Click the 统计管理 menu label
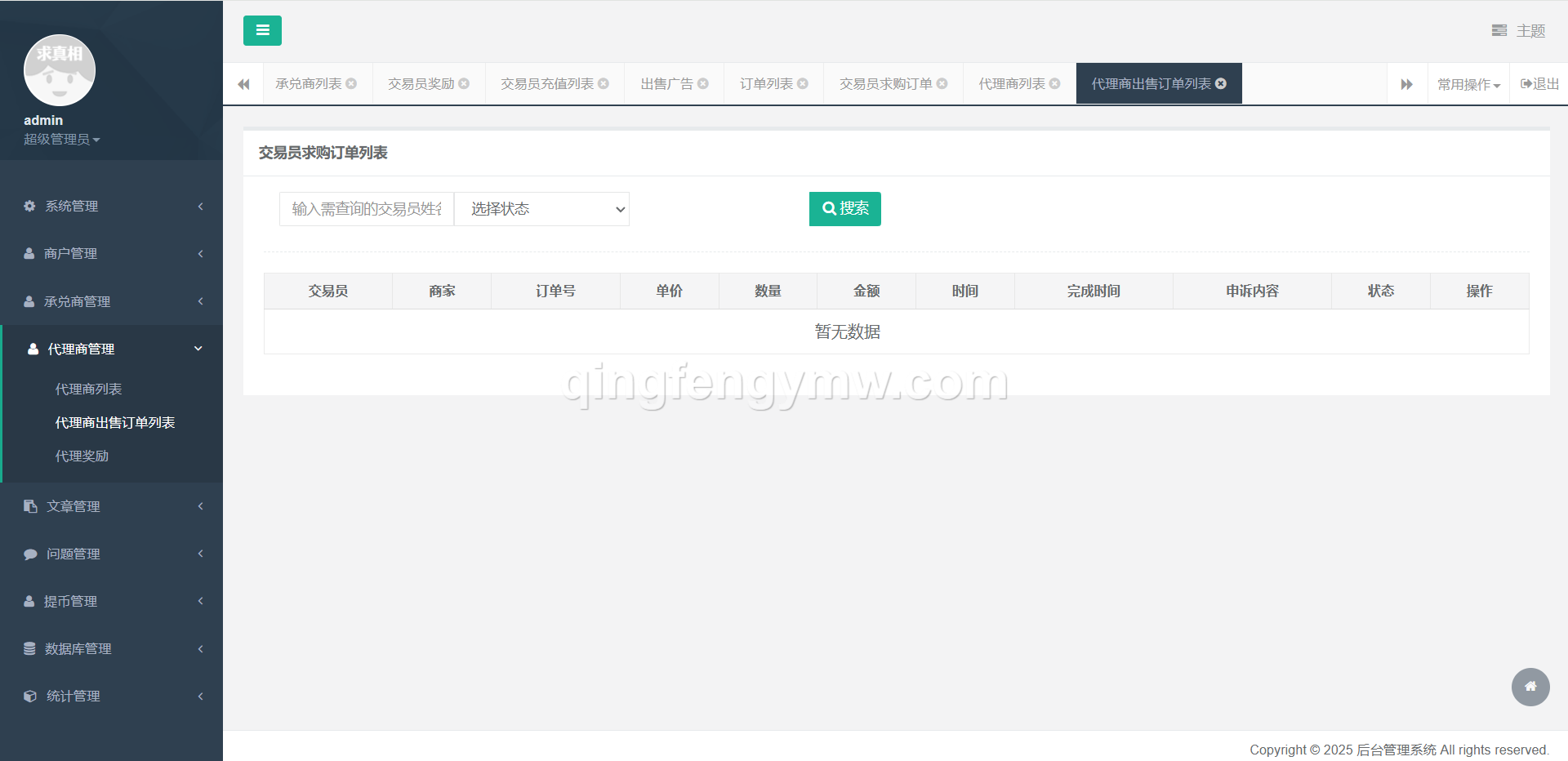 click(73, 696)
